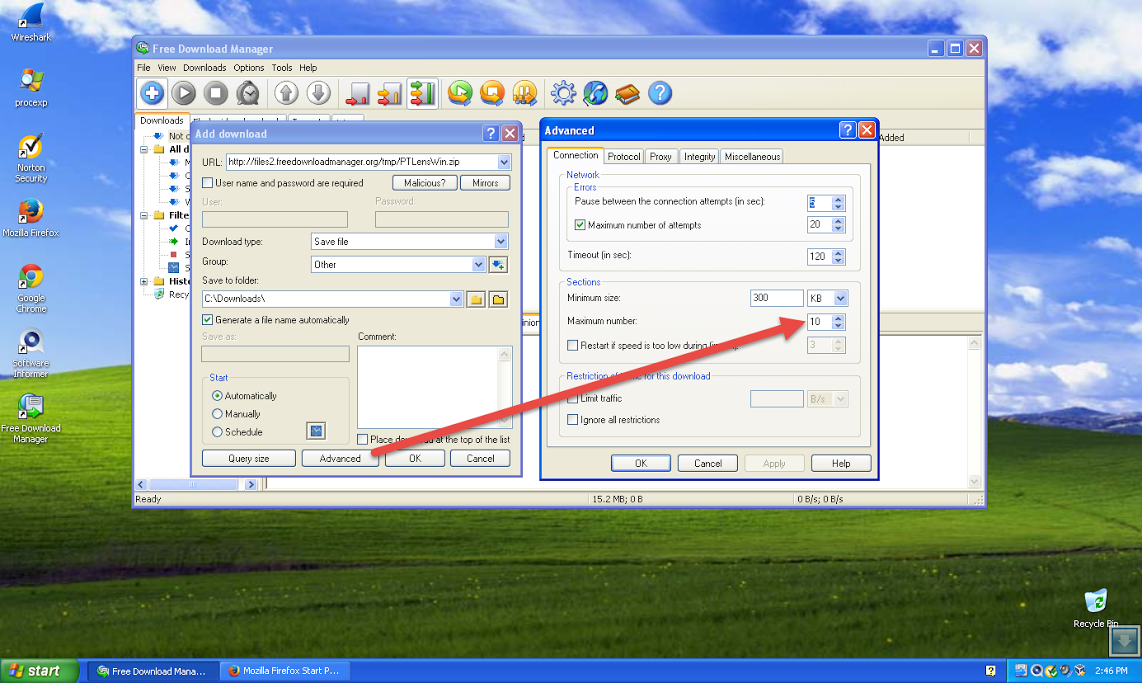Screen dimensions: 1142x683
Task: Uncheck Maximum number of attempts
Action: pyautogui.click(x=580, y=225)
